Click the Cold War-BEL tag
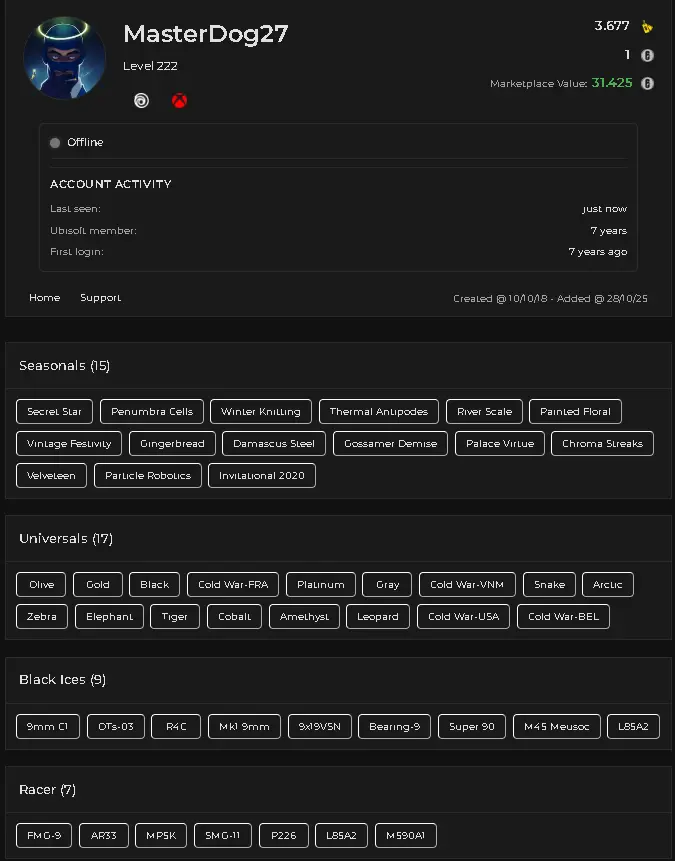Screen dimensions: 675x861 564,616
